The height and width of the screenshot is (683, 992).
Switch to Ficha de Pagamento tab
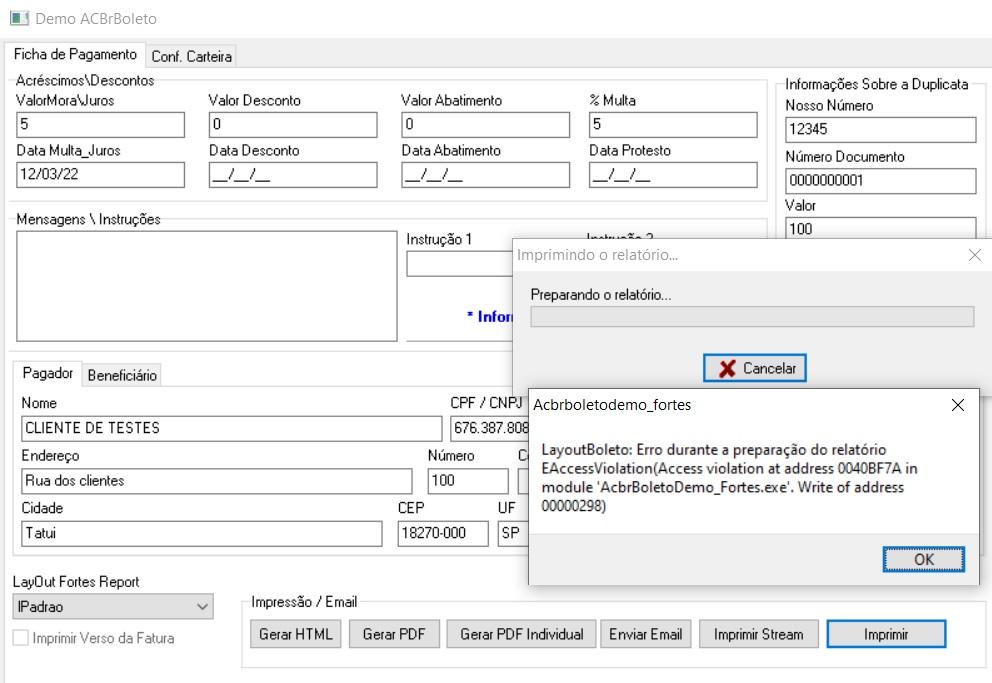(x=75, y=54)
